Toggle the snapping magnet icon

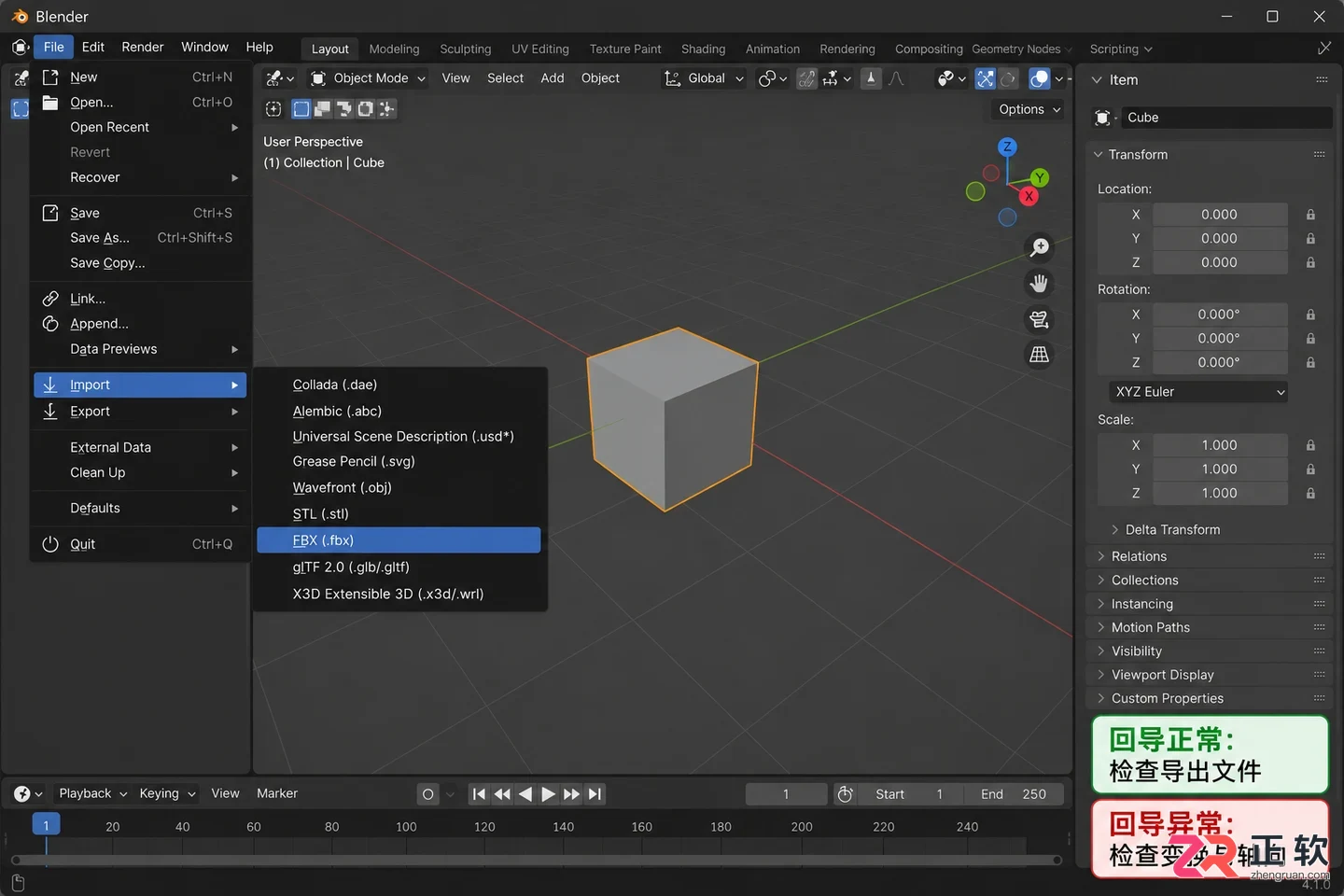(x=806, y=78)
